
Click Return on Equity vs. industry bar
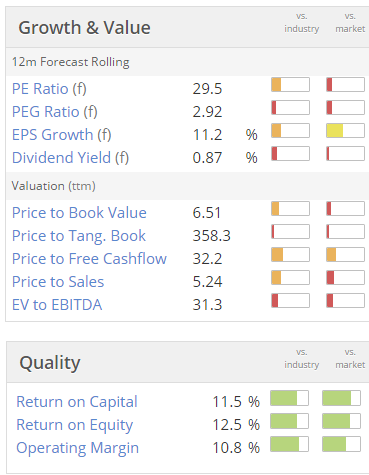click(x=289, y=421)
